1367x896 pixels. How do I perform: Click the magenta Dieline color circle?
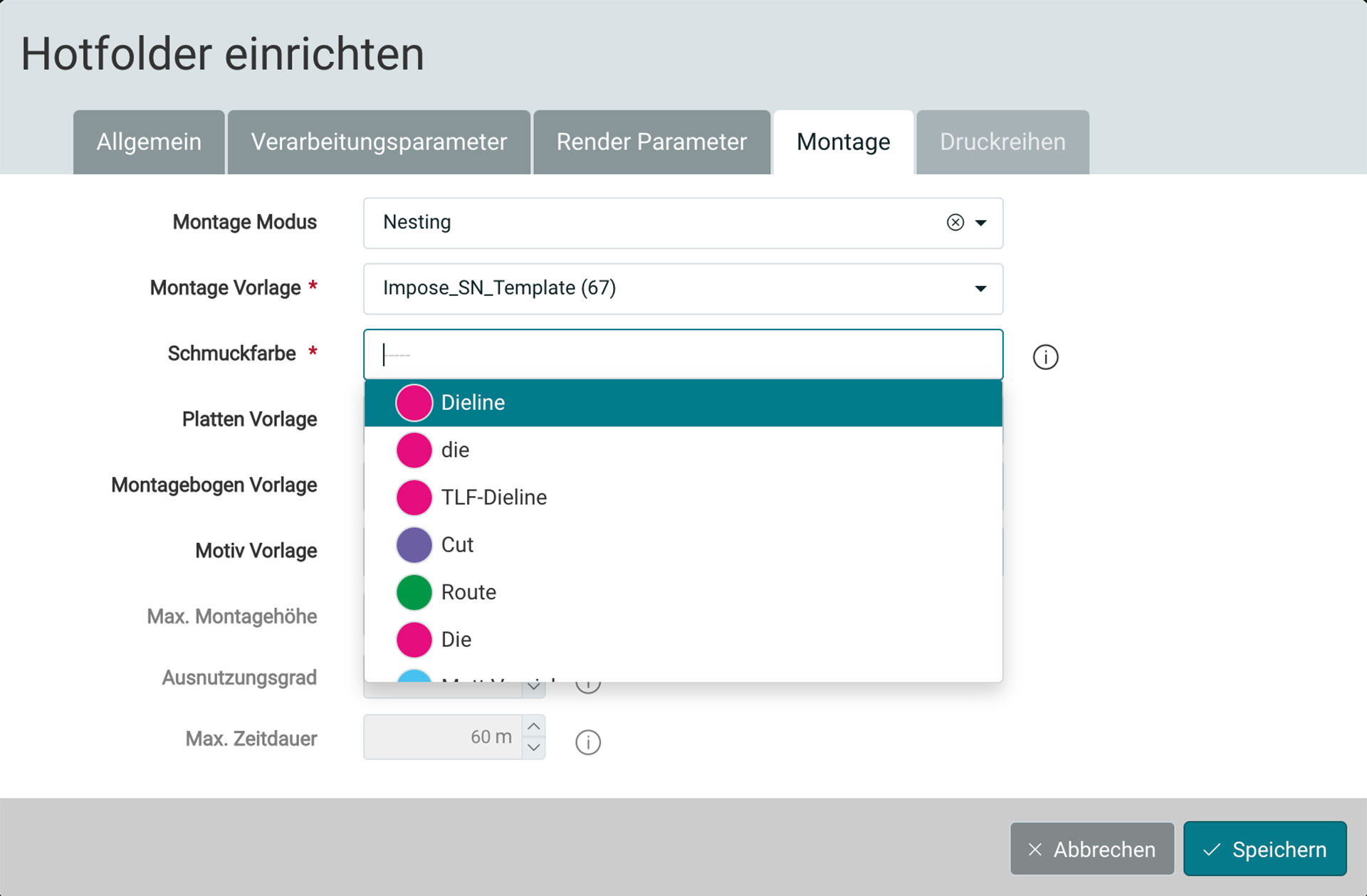click(x=414, y=403)
